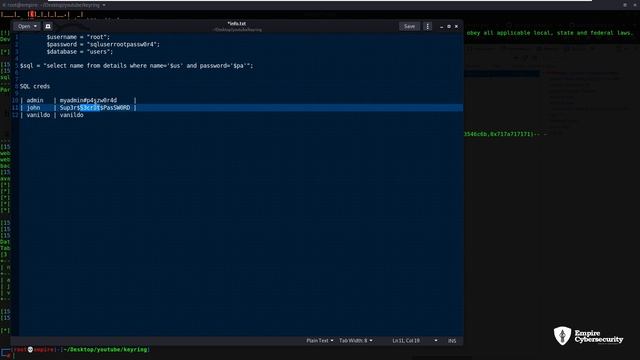Click the $password = "sqluserrootpassw0r4" line
This screenshot has height=360, width=640.
click(x=103, y=44)
